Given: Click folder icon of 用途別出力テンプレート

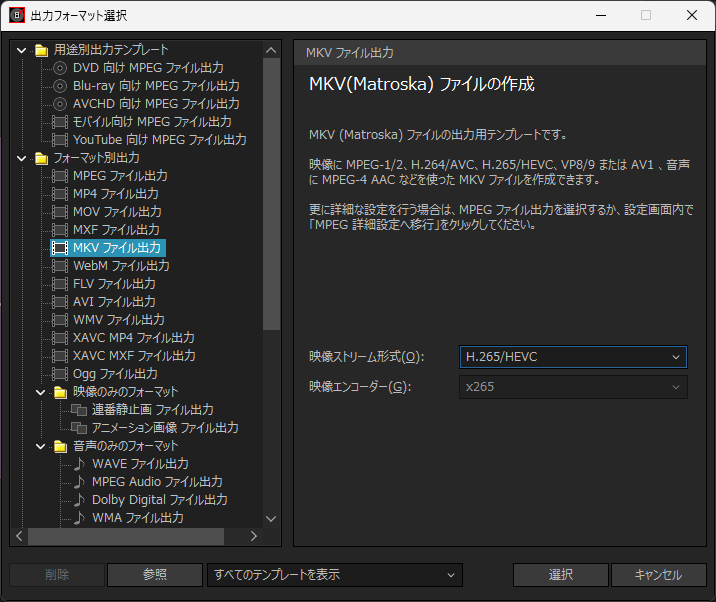Looking at the screenshot, I should [x=42, y=50].
